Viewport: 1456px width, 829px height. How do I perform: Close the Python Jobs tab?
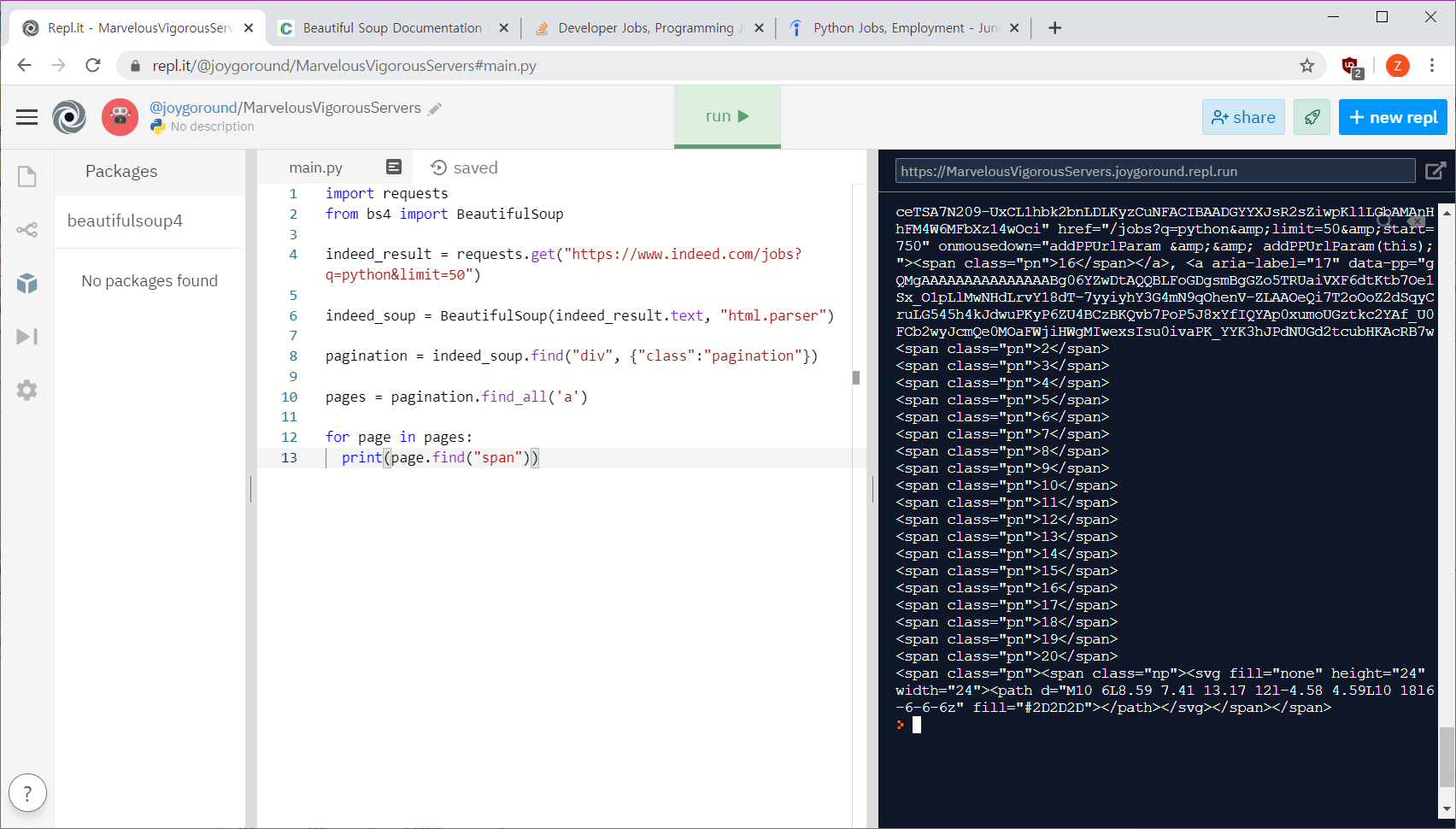[x=1014, y=28]
